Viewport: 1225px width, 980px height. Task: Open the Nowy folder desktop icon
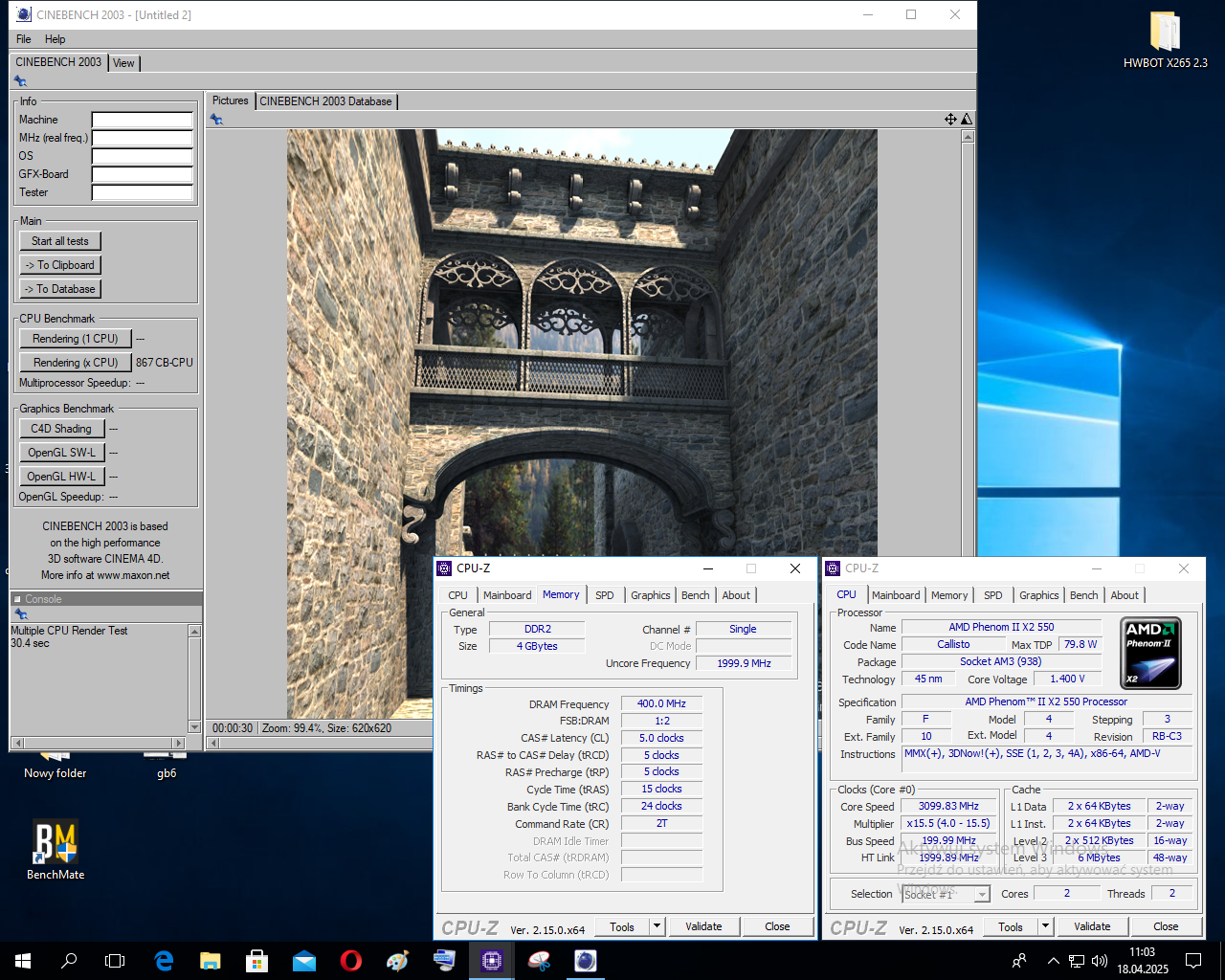coord(55,766)
